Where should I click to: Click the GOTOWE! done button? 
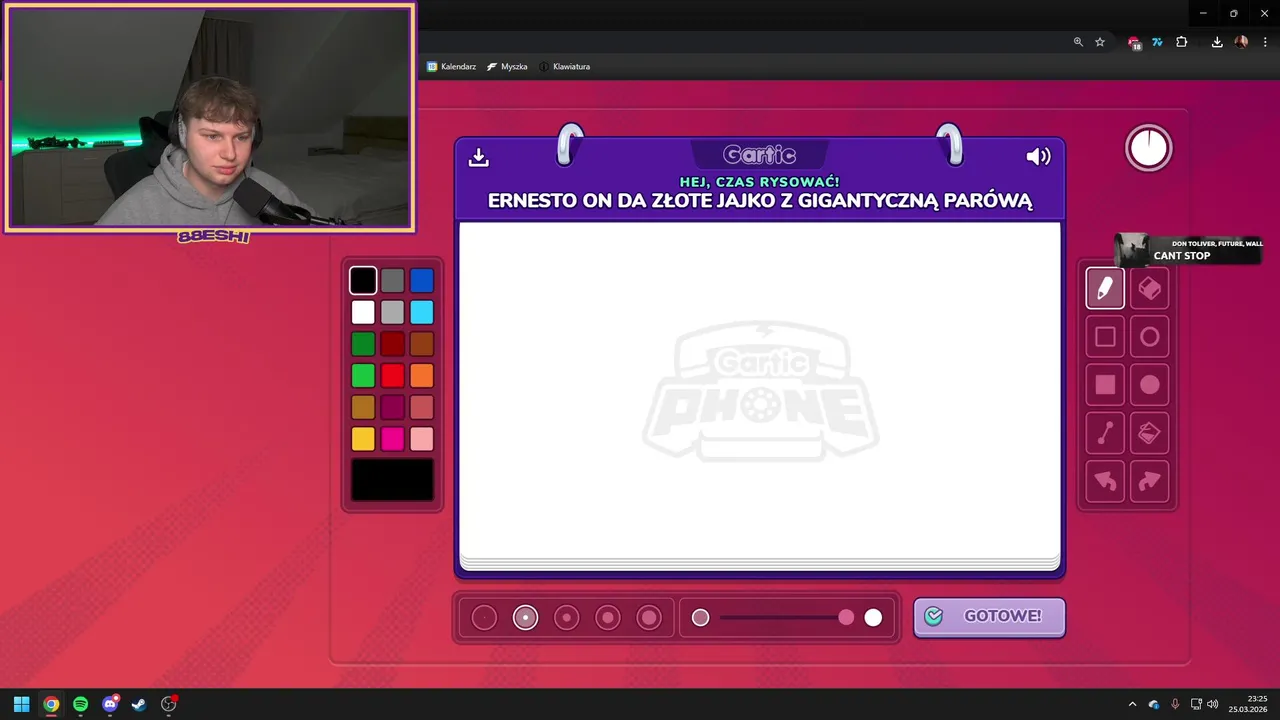(x=989, y=616)
